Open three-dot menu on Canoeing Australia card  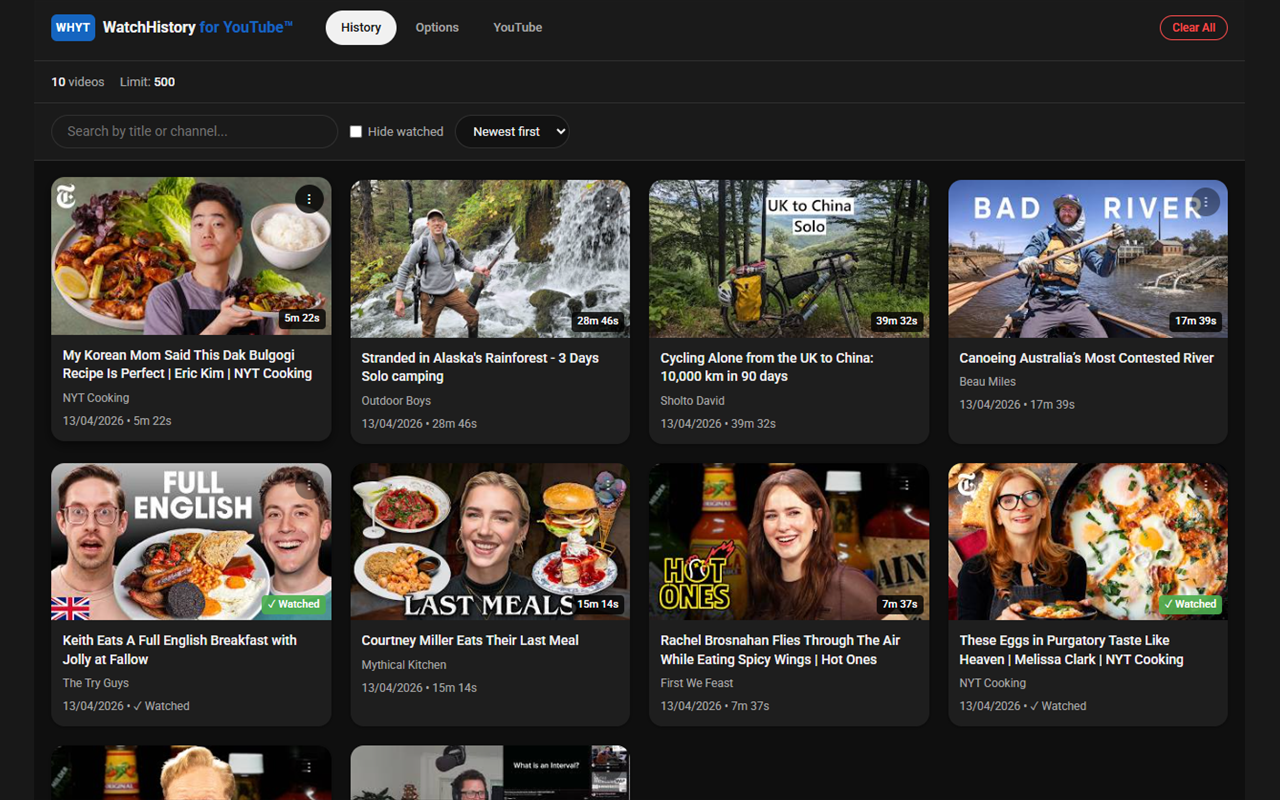click(1206, 202)
